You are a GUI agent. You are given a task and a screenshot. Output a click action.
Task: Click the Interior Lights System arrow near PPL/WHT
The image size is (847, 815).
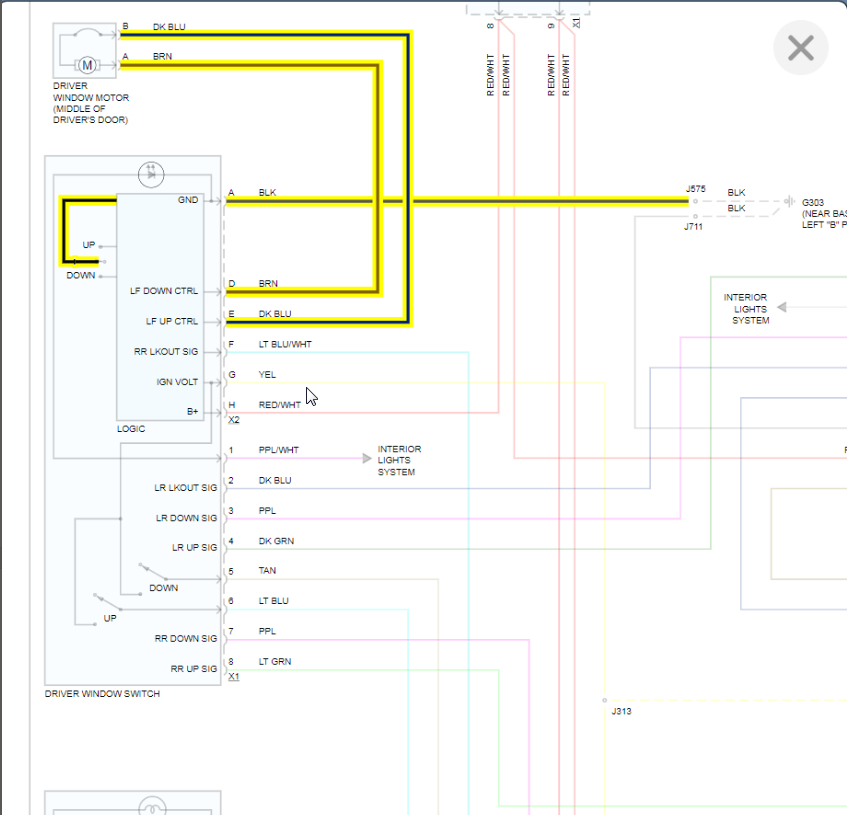(x=367, y=459)
